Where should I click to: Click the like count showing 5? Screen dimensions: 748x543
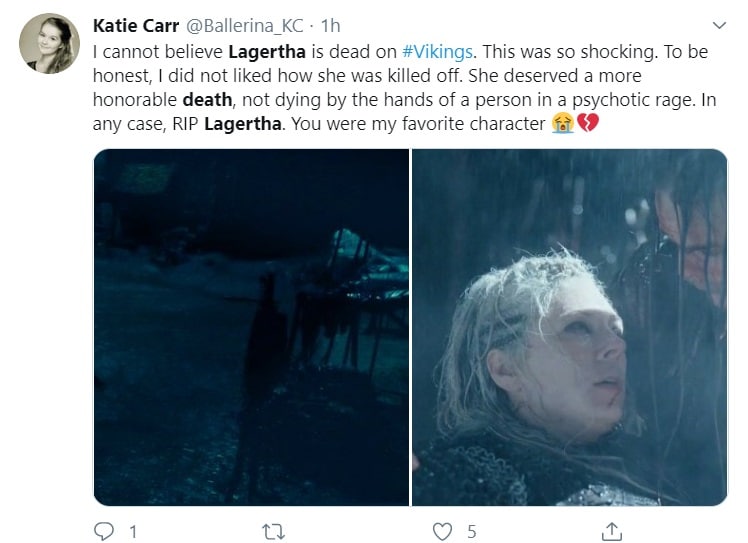471,532
